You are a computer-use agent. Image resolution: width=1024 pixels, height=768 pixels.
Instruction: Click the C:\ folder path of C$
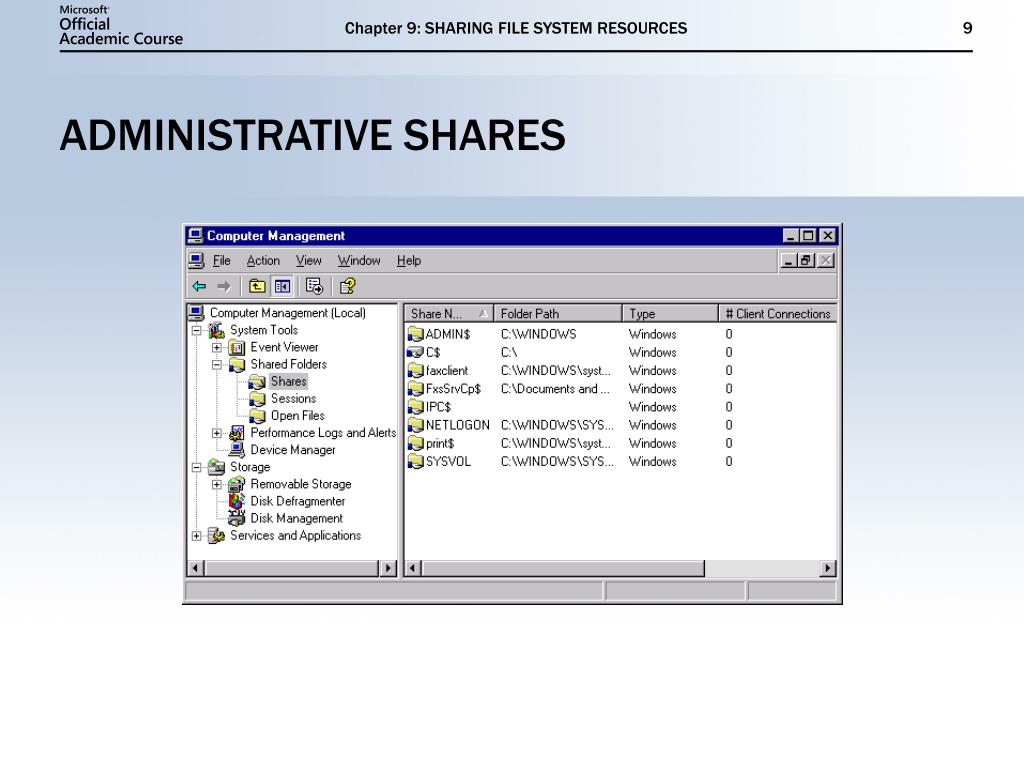click(x=509, y=353)
